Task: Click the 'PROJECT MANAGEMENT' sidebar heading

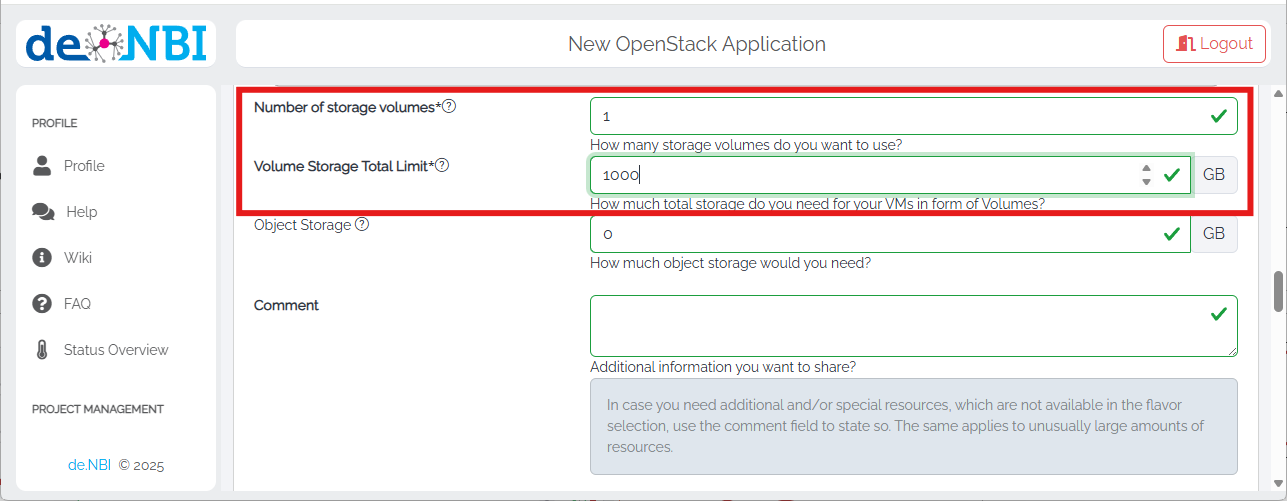Action: (98, 409)
